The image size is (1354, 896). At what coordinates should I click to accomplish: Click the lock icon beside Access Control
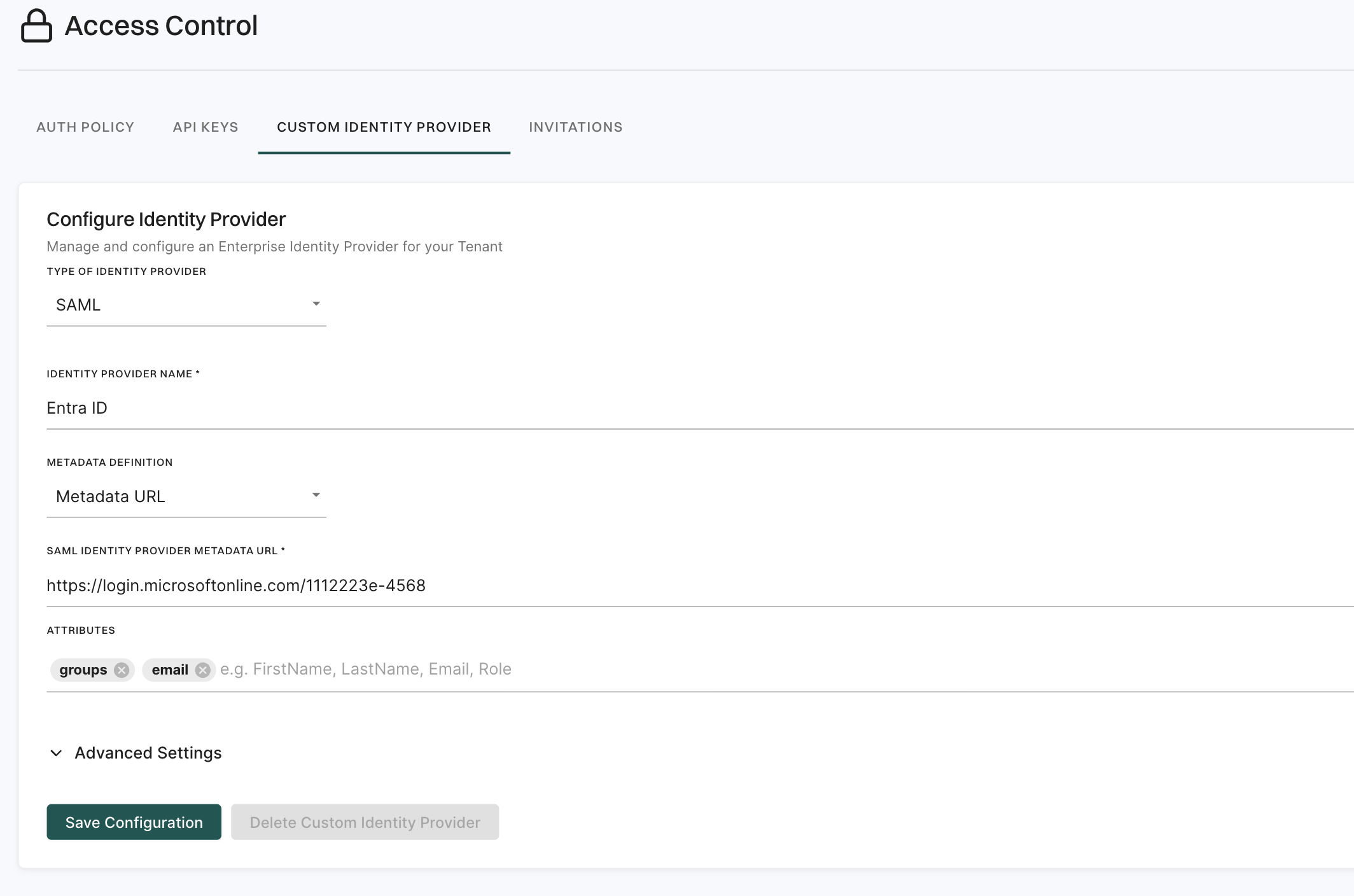coord(36,26)
